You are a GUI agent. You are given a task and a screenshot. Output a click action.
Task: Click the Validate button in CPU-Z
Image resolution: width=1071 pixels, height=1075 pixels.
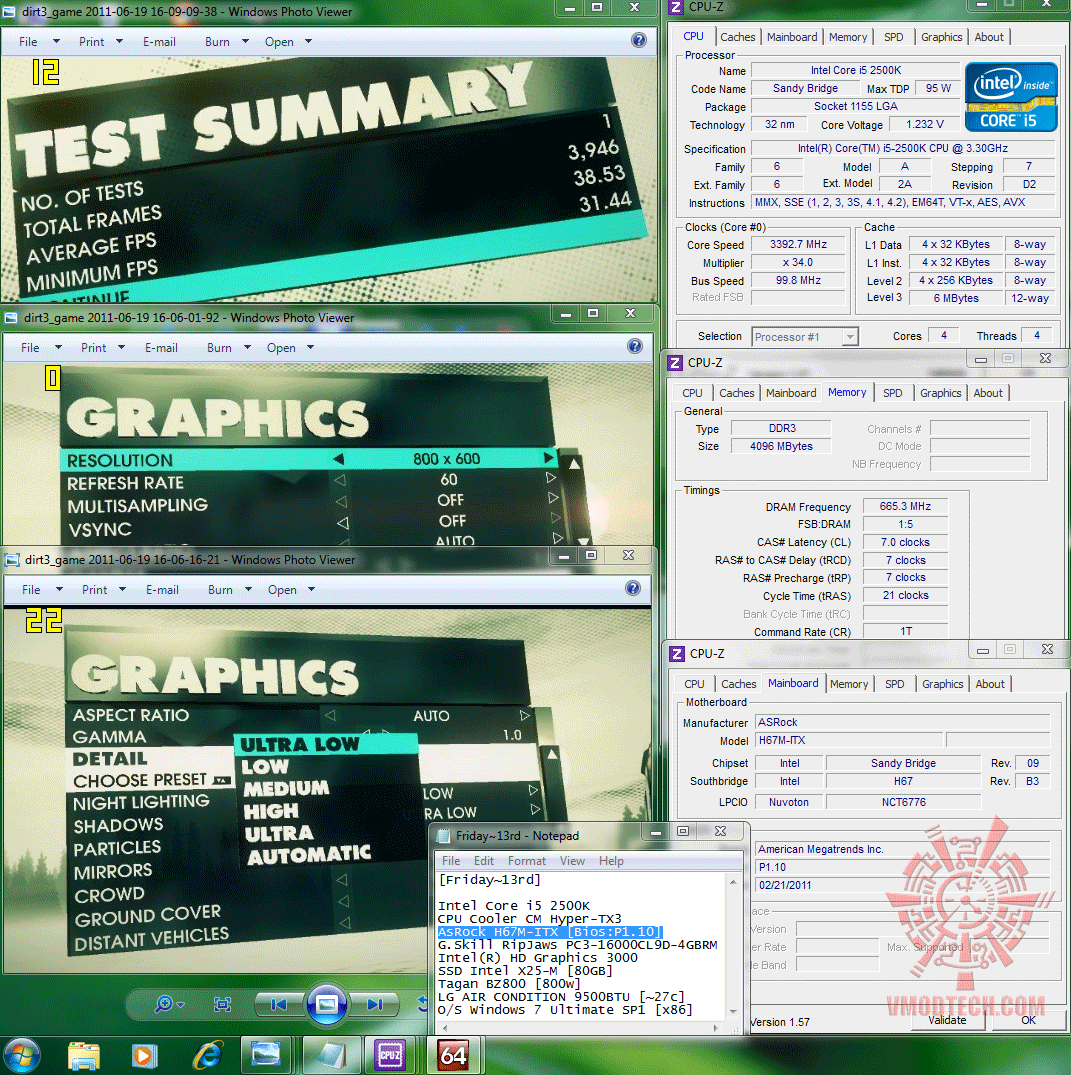click(947, 1020)
